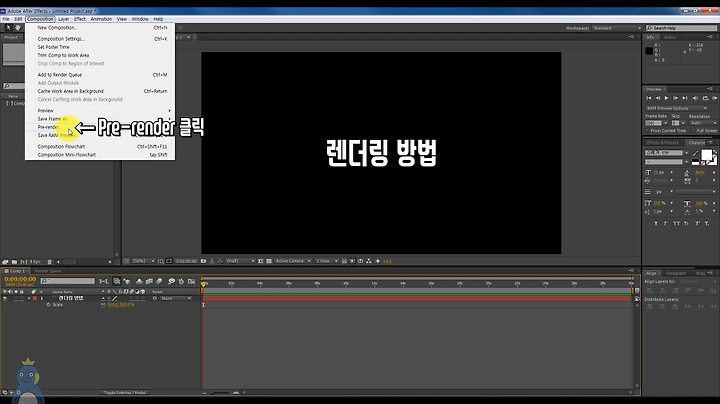Click the Search Help field
Screen dimensions: 720x404
pyautogui.click(x=681, y=28)
